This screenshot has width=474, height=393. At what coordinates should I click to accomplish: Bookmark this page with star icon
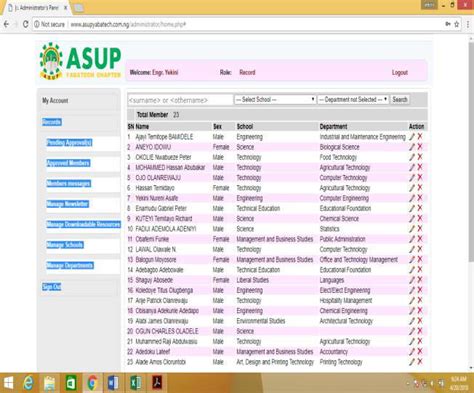pyautogui.click(x=457, y=24)
